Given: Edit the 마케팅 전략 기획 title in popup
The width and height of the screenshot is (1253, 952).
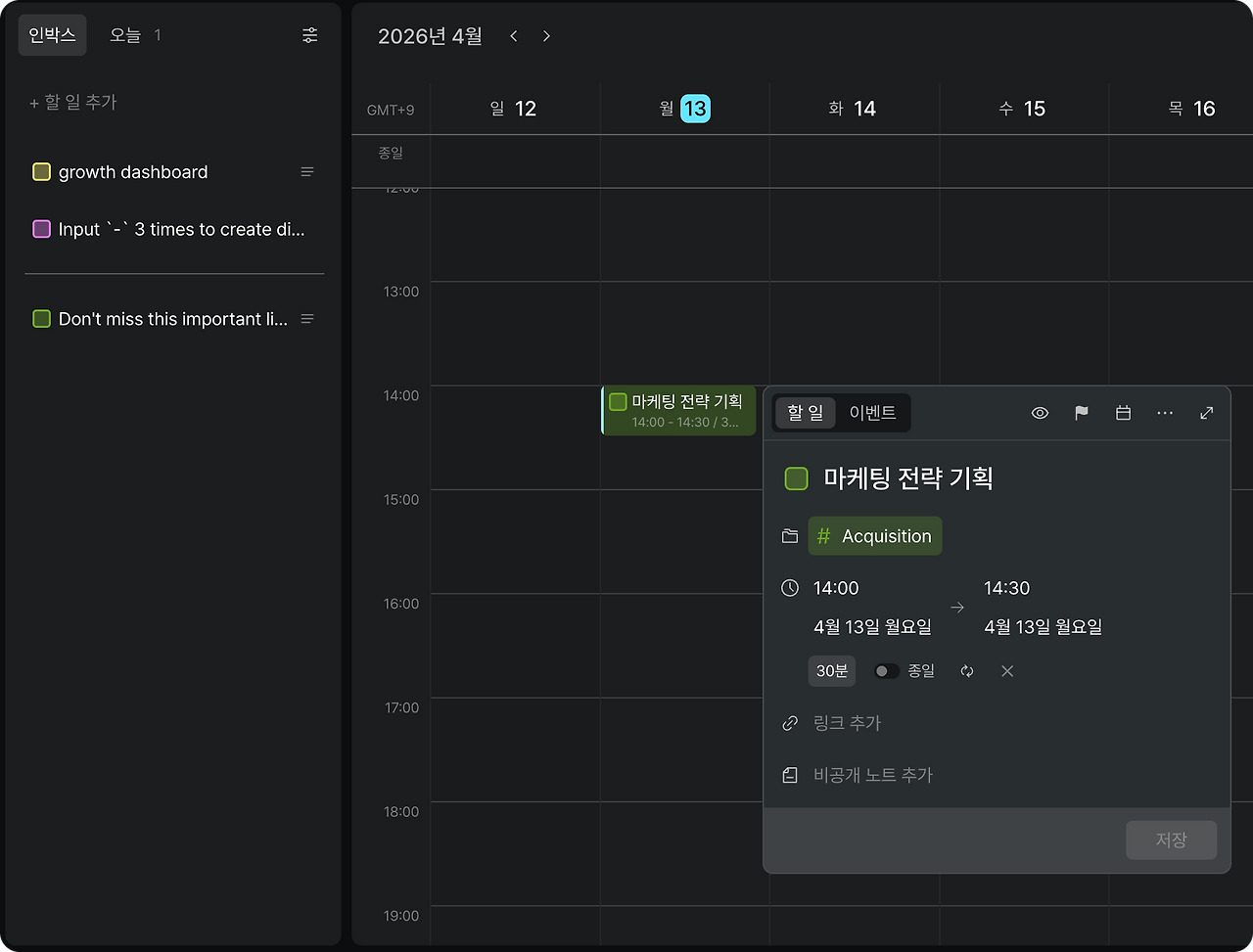Looking at the screenshot, I should 908,478.
